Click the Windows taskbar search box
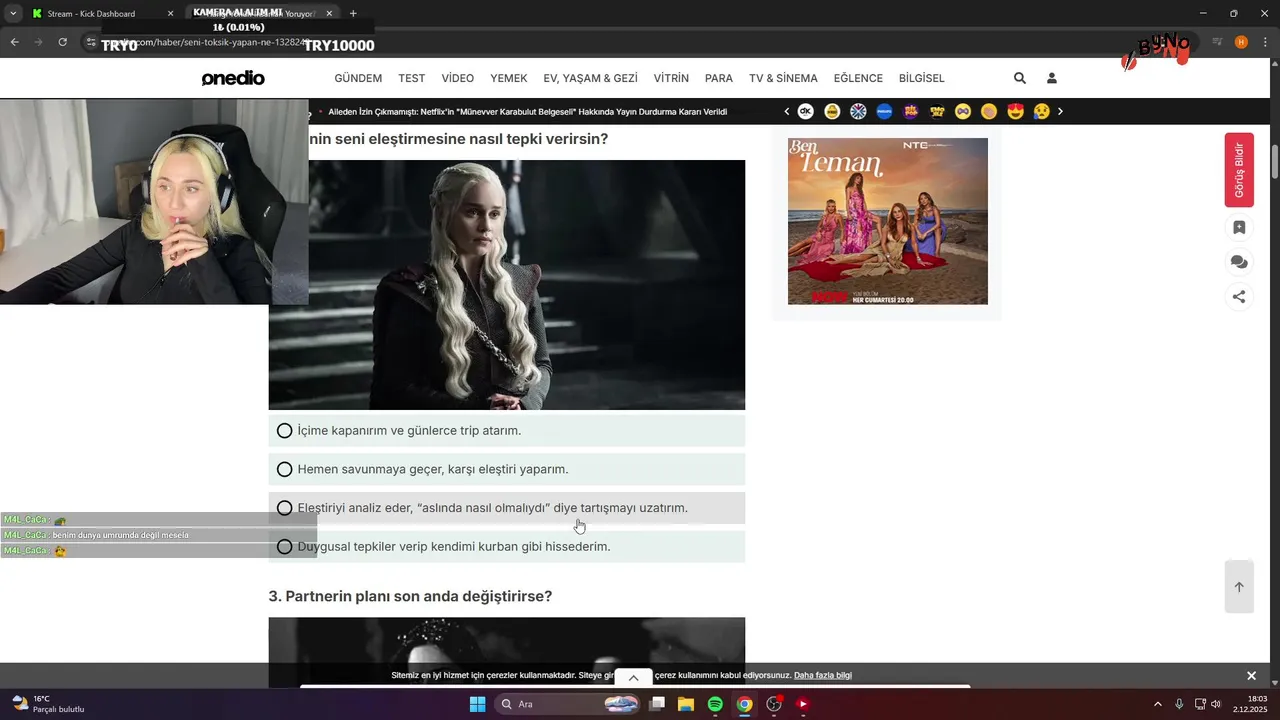1280x720 pixels. (568, 704)
